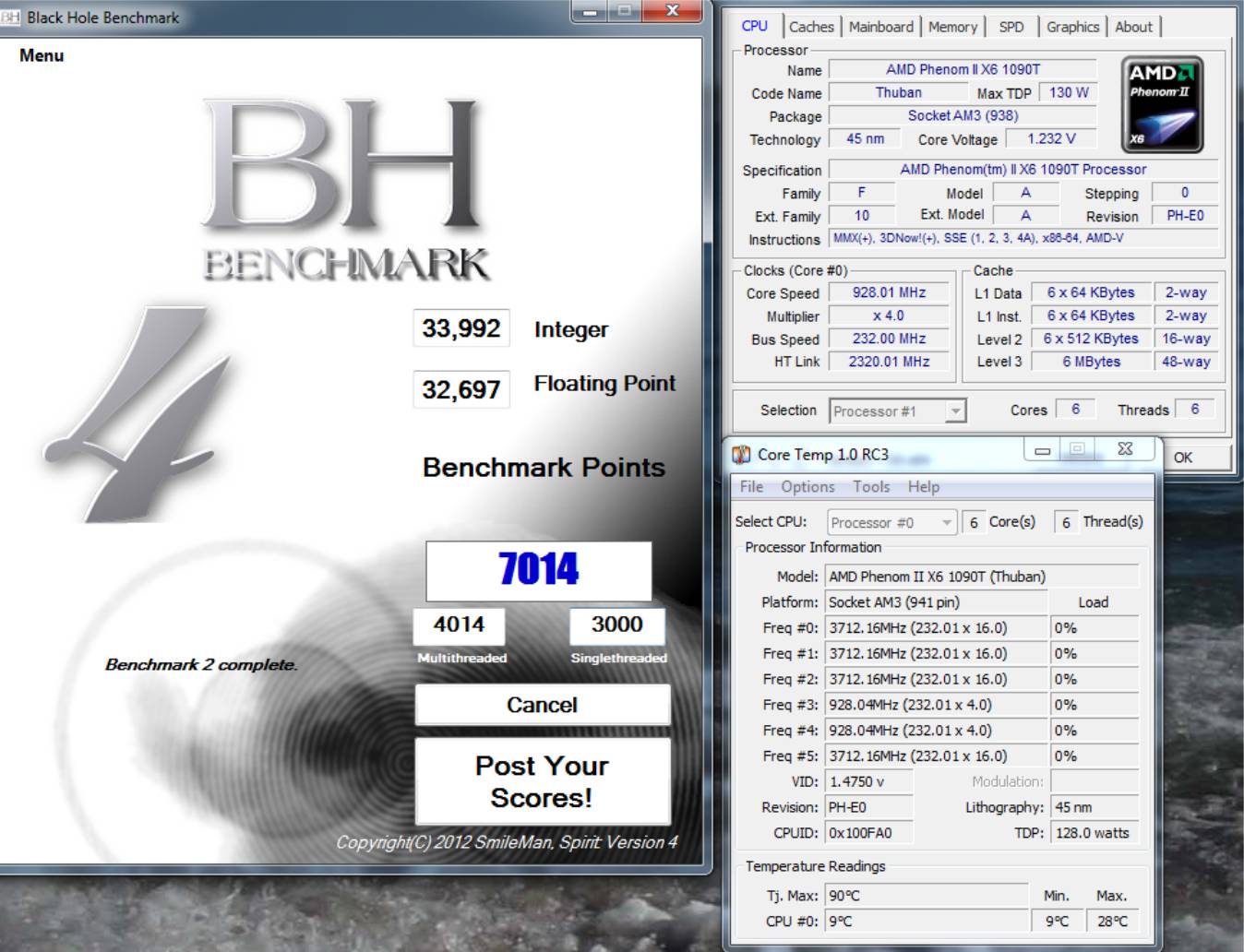
Task: Click the Package value Socket AM3 (938)
Action: point(963,115)
